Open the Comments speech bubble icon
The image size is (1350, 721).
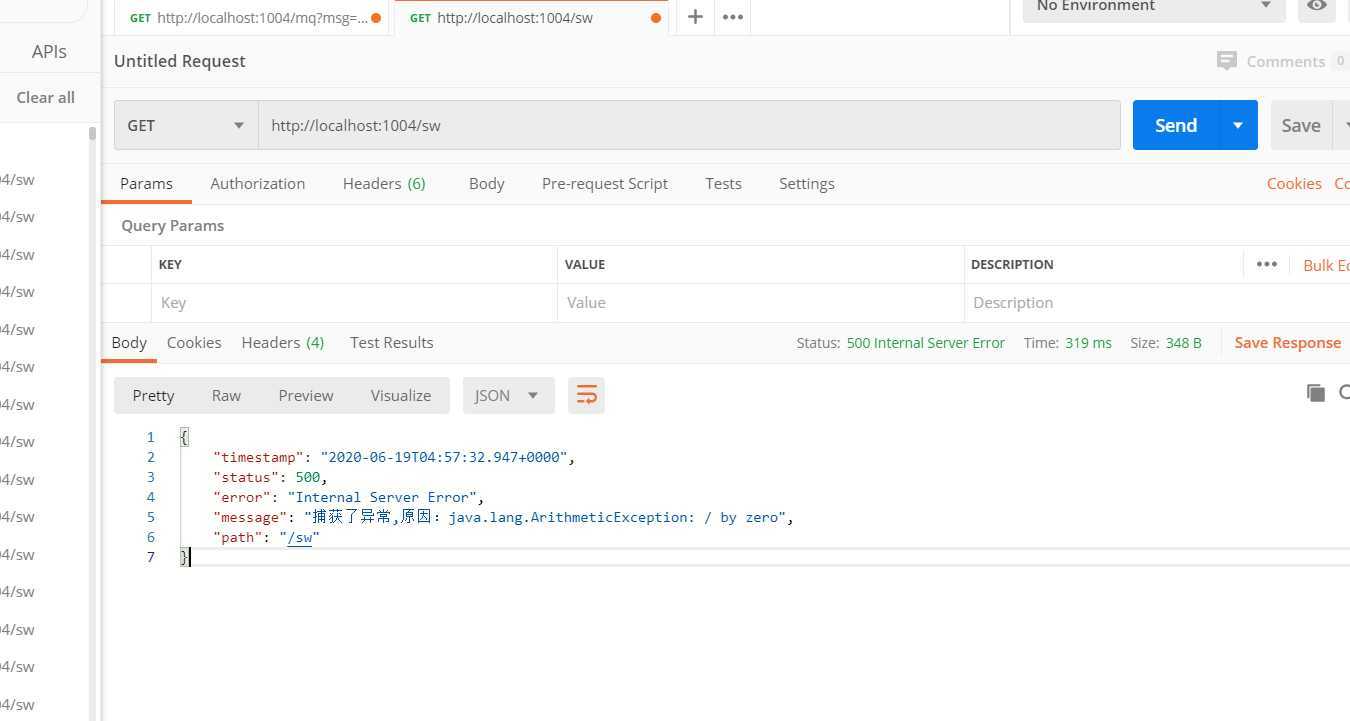1227,61
